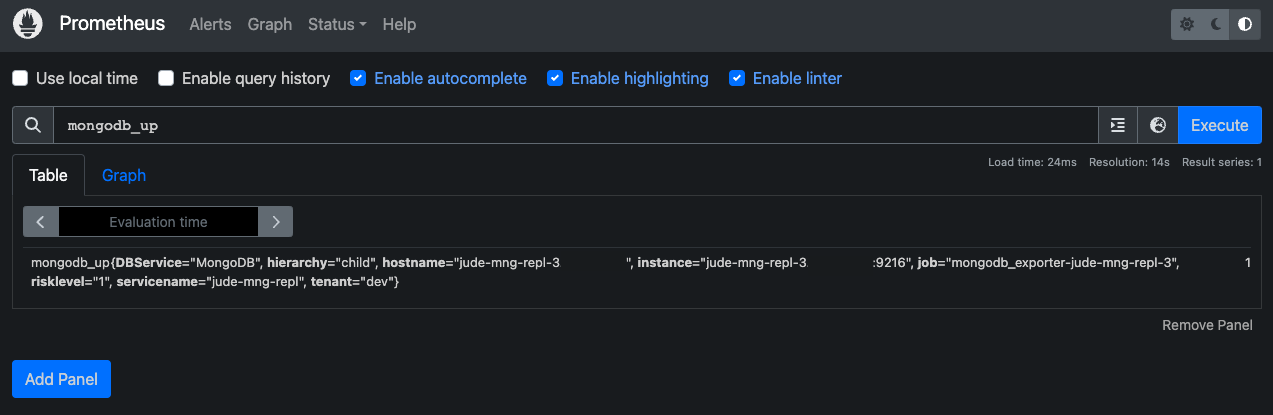Open the metrics explorer globe icon
Viewport: 1273px width, 415px height.
pos(1158,125)
